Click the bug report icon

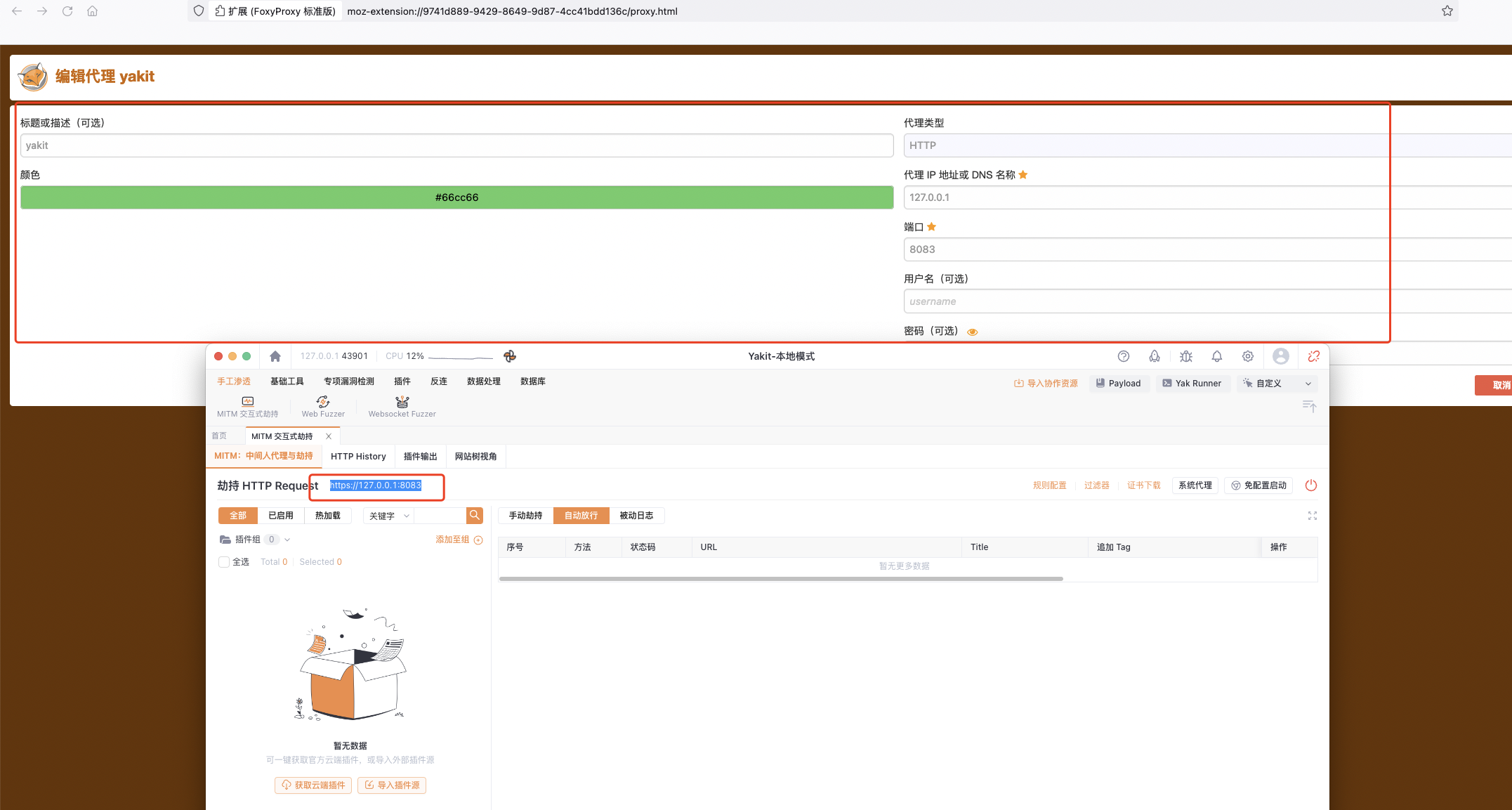[x=1186, y=356]
